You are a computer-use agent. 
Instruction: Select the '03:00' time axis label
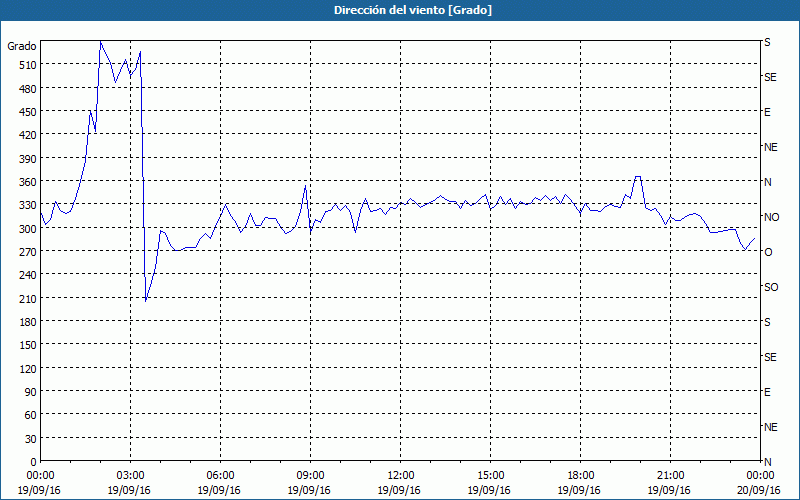(130, 476)
